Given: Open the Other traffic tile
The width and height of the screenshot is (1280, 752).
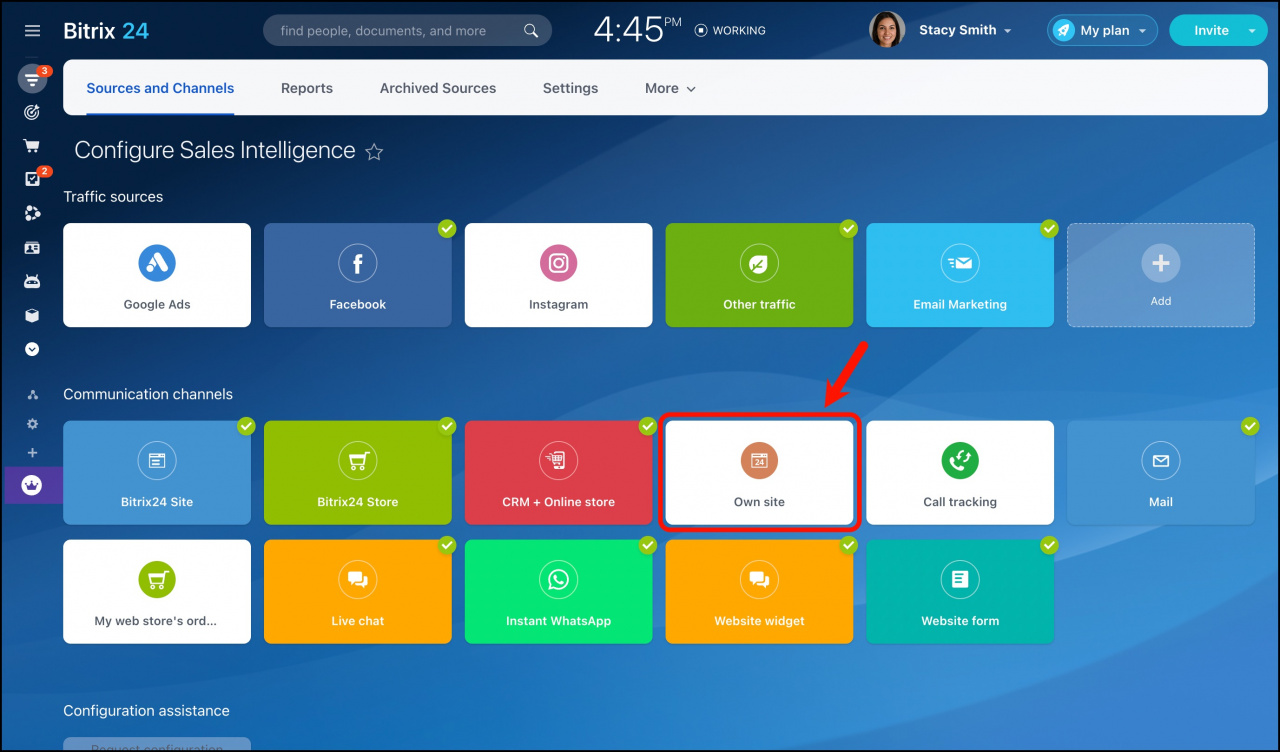Looking at the screenshot, I should (759, 275).
